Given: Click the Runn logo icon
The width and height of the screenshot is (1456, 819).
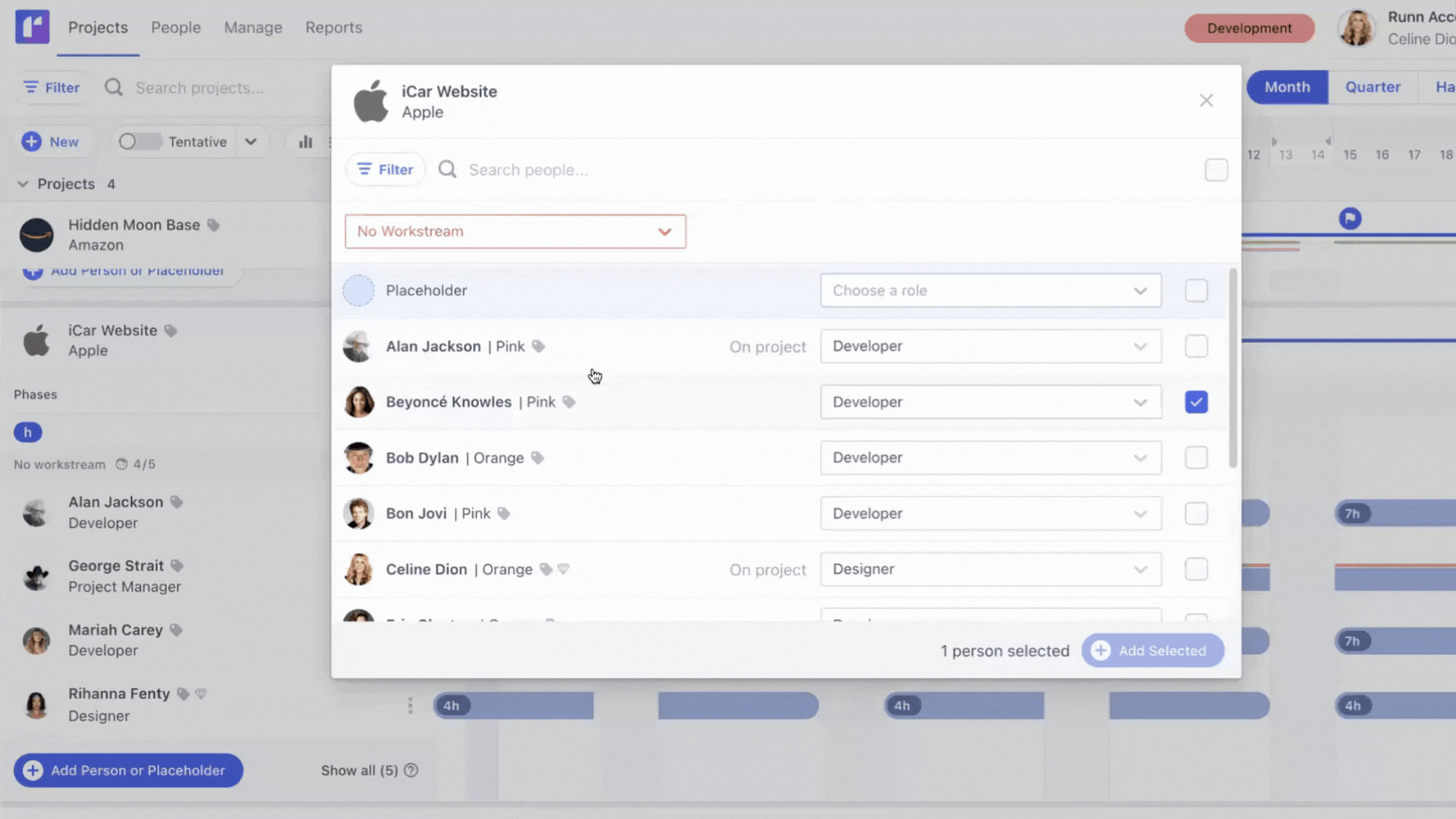Looking at the screenshot, I should 32,27.
